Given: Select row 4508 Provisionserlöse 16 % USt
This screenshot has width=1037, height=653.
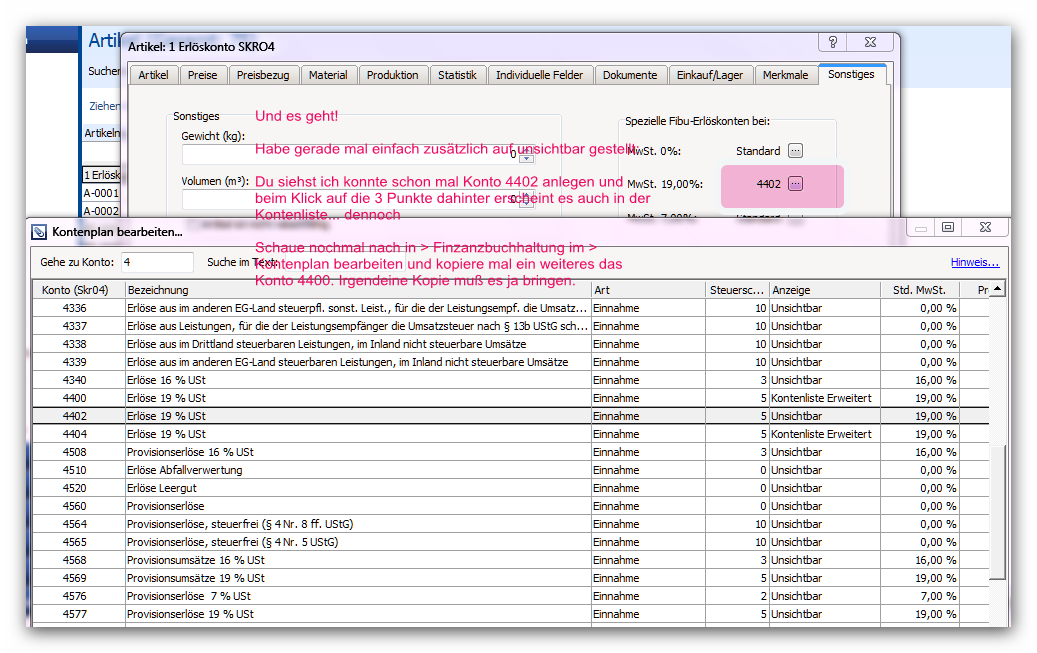Looking at the screenshot, I should 511,452.
